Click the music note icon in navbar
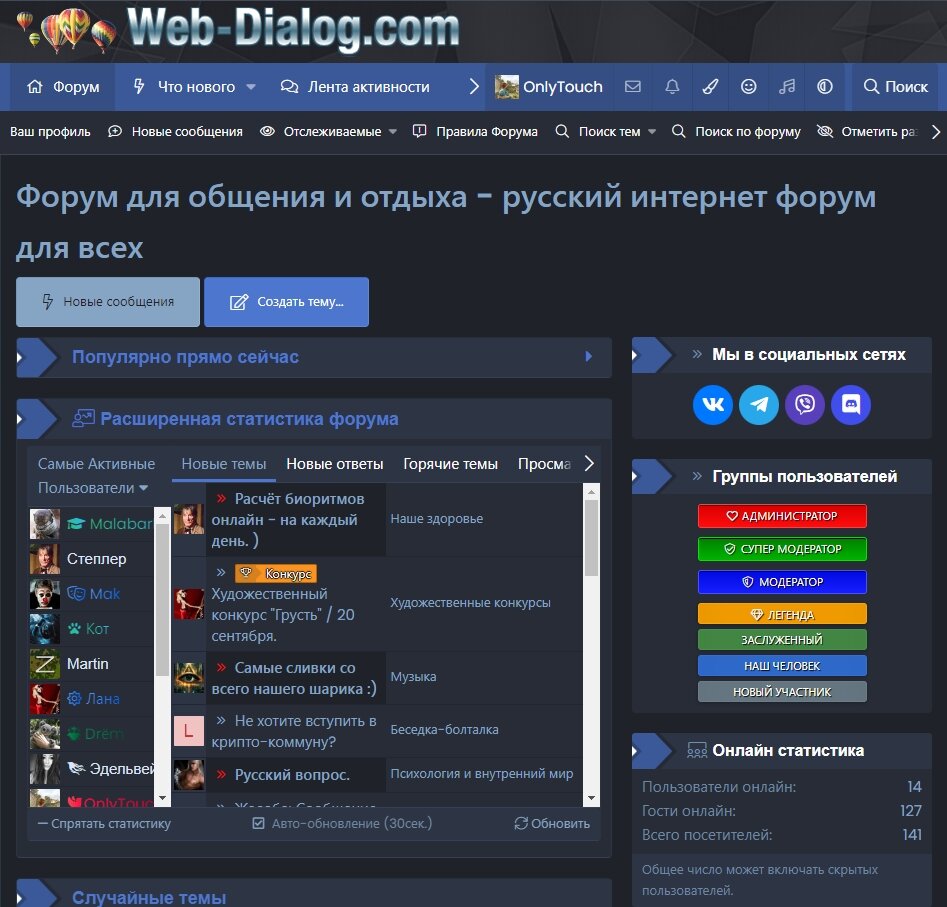Screen dimensions: 947x907 click(786, 86)
